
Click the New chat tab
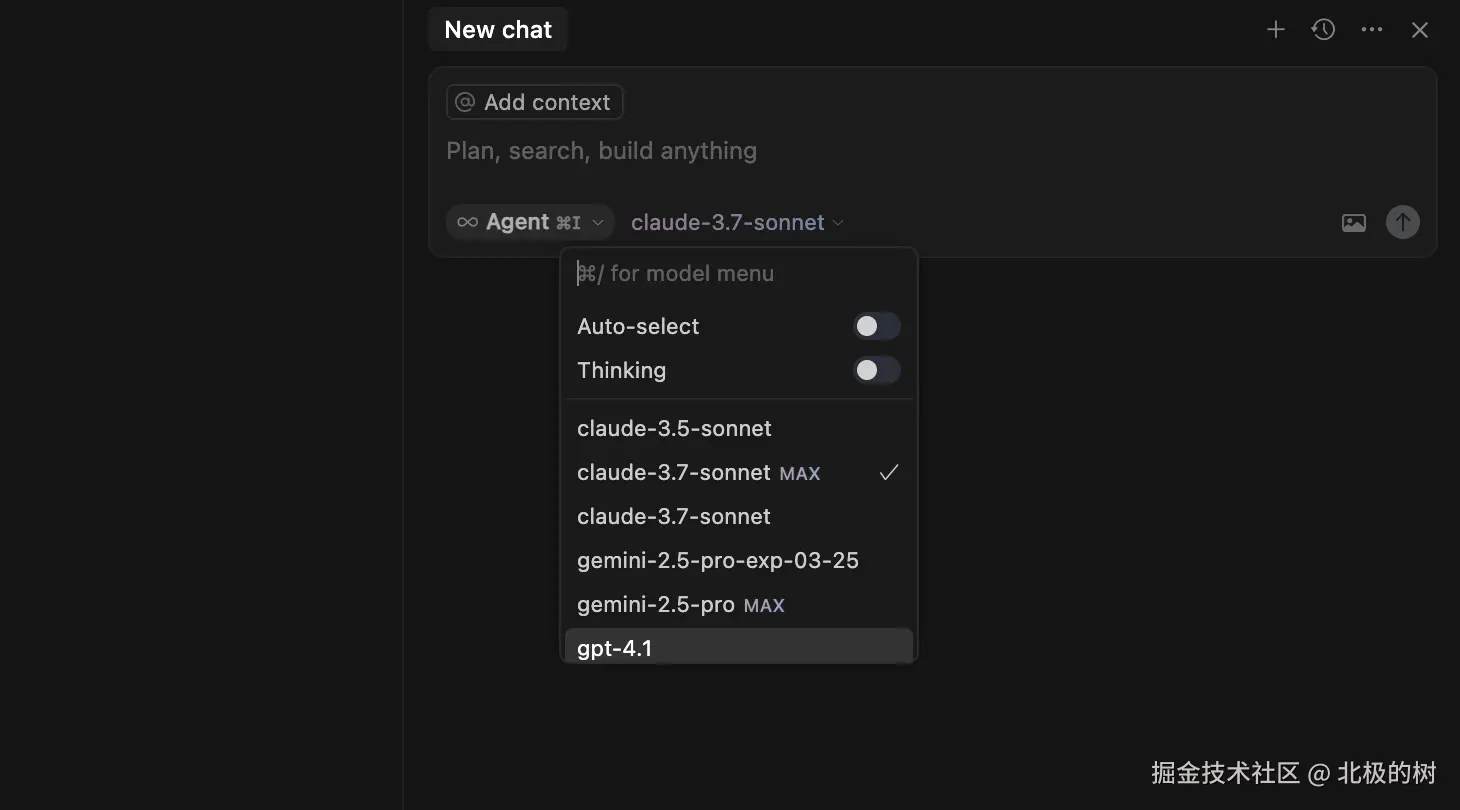pos(498,30)
